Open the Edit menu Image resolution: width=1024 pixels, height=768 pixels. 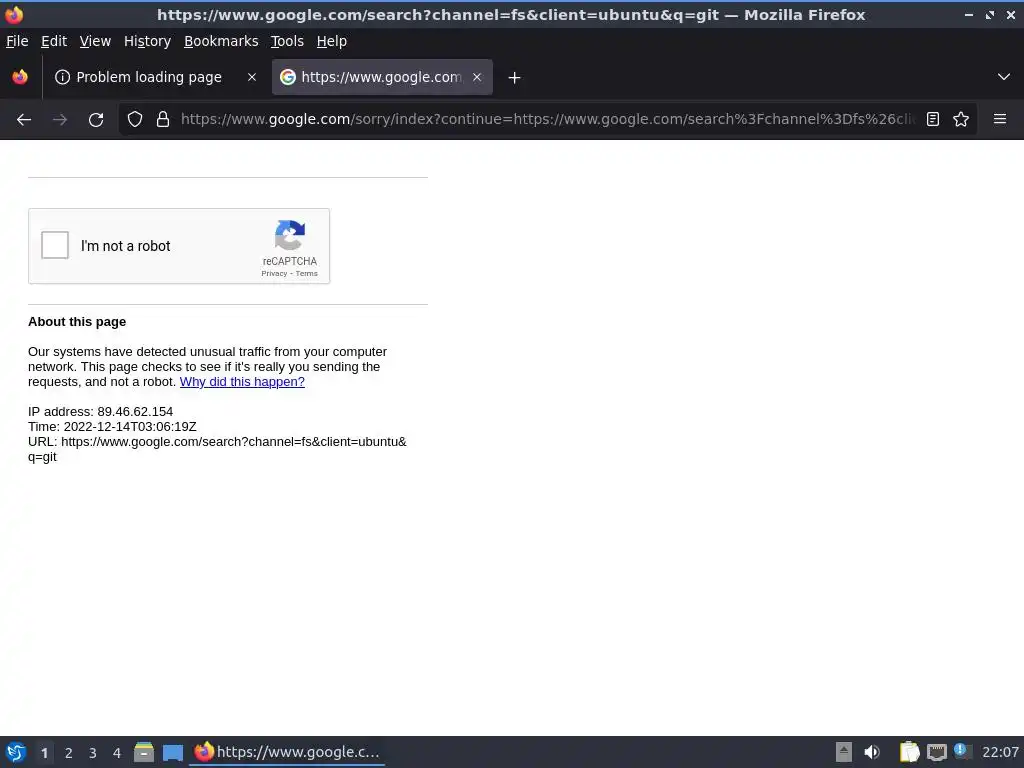[54, 41]
